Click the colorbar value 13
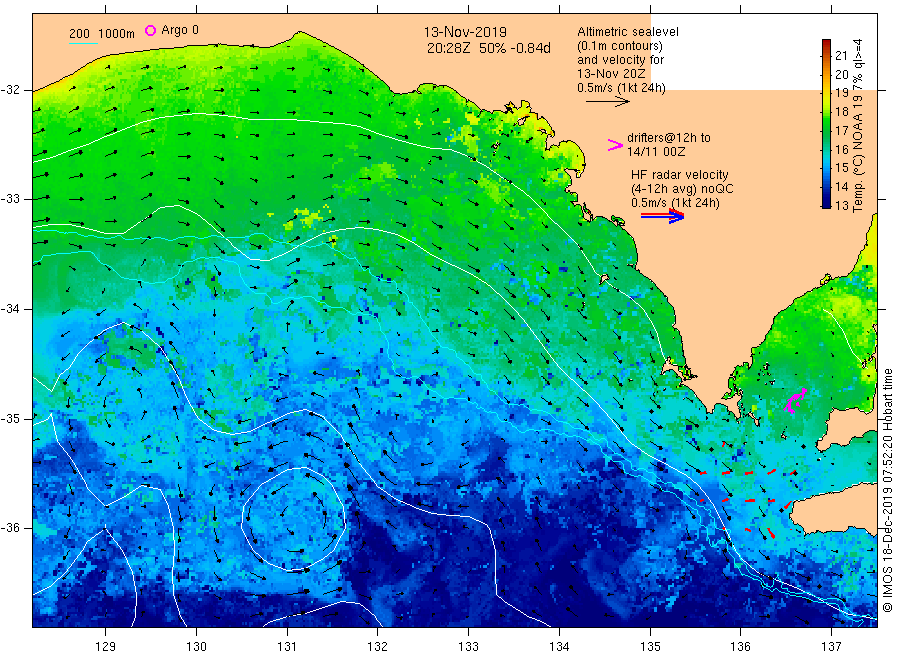Screen dimensions: 900x660 [x=841, y=205]
